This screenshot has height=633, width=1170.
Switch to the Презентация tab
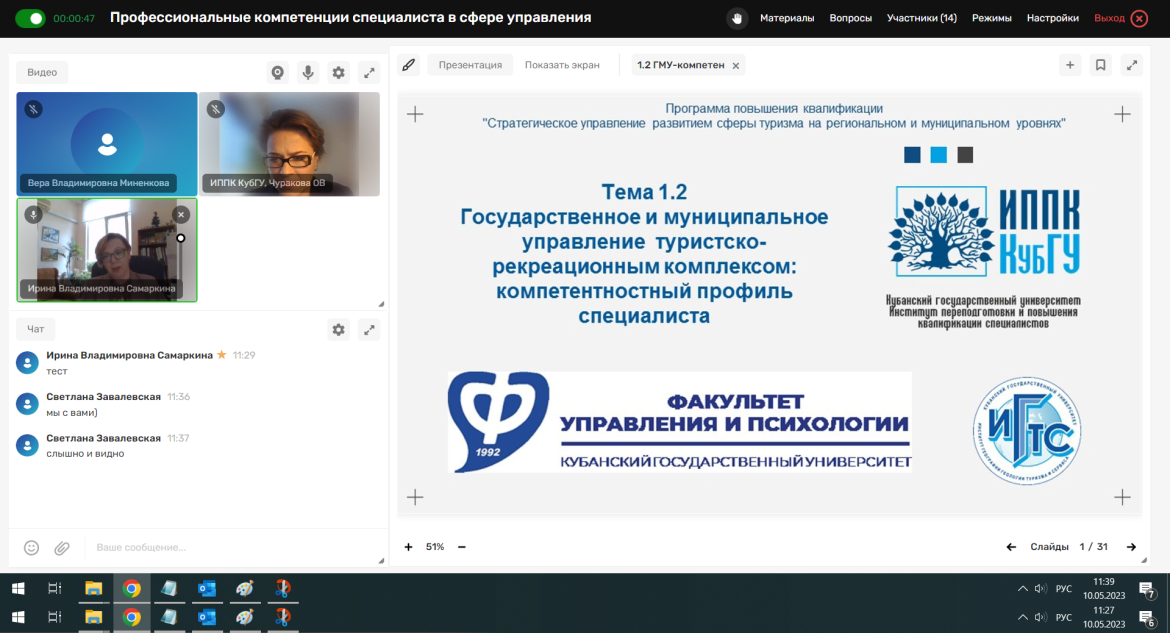(470, 65)
